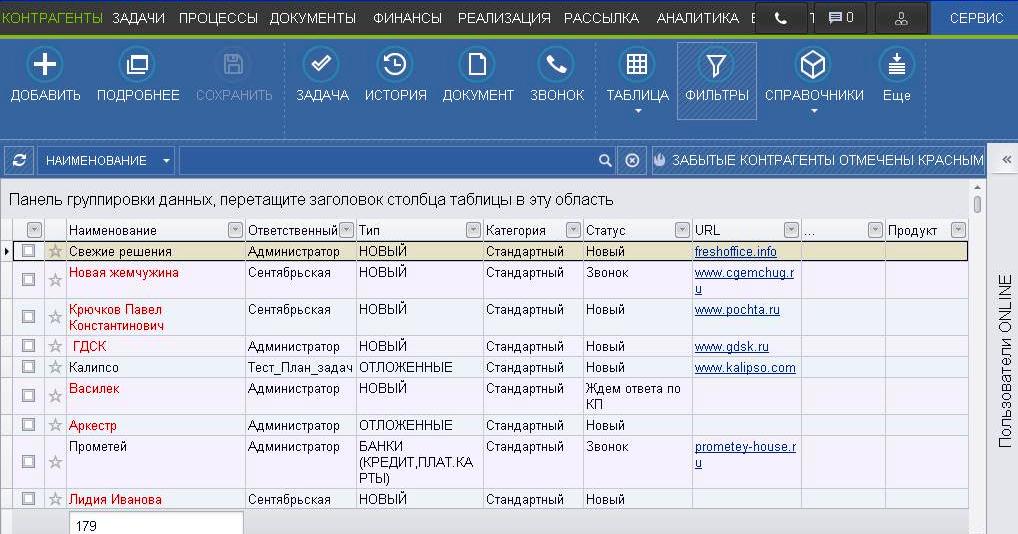Click the Забытые контрагенты отмечены красным notice
Viewport: 1018px width, 534px height.
[818, 160]
